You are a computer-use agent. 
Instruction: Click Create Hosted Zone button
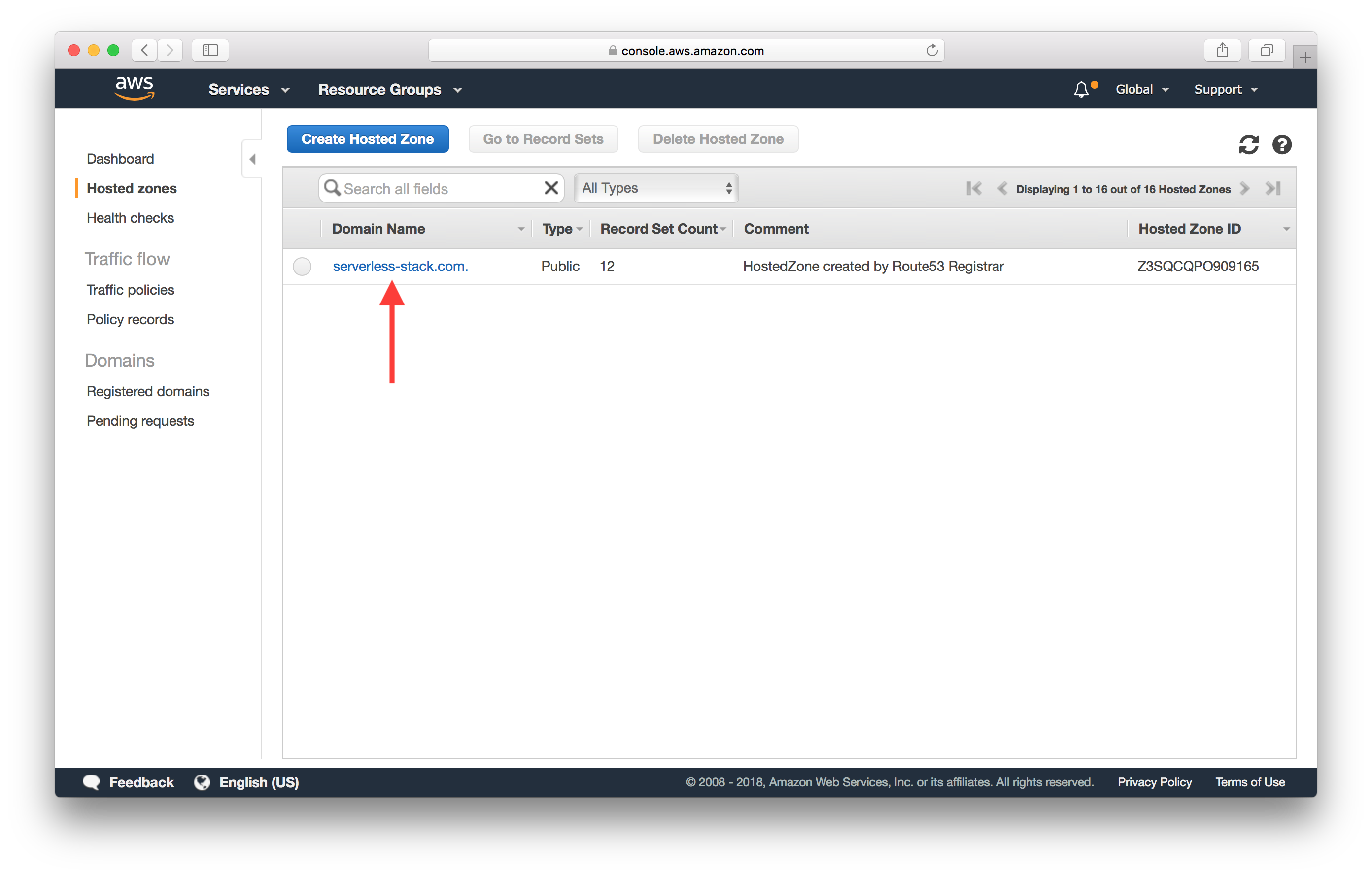point(368,139)
